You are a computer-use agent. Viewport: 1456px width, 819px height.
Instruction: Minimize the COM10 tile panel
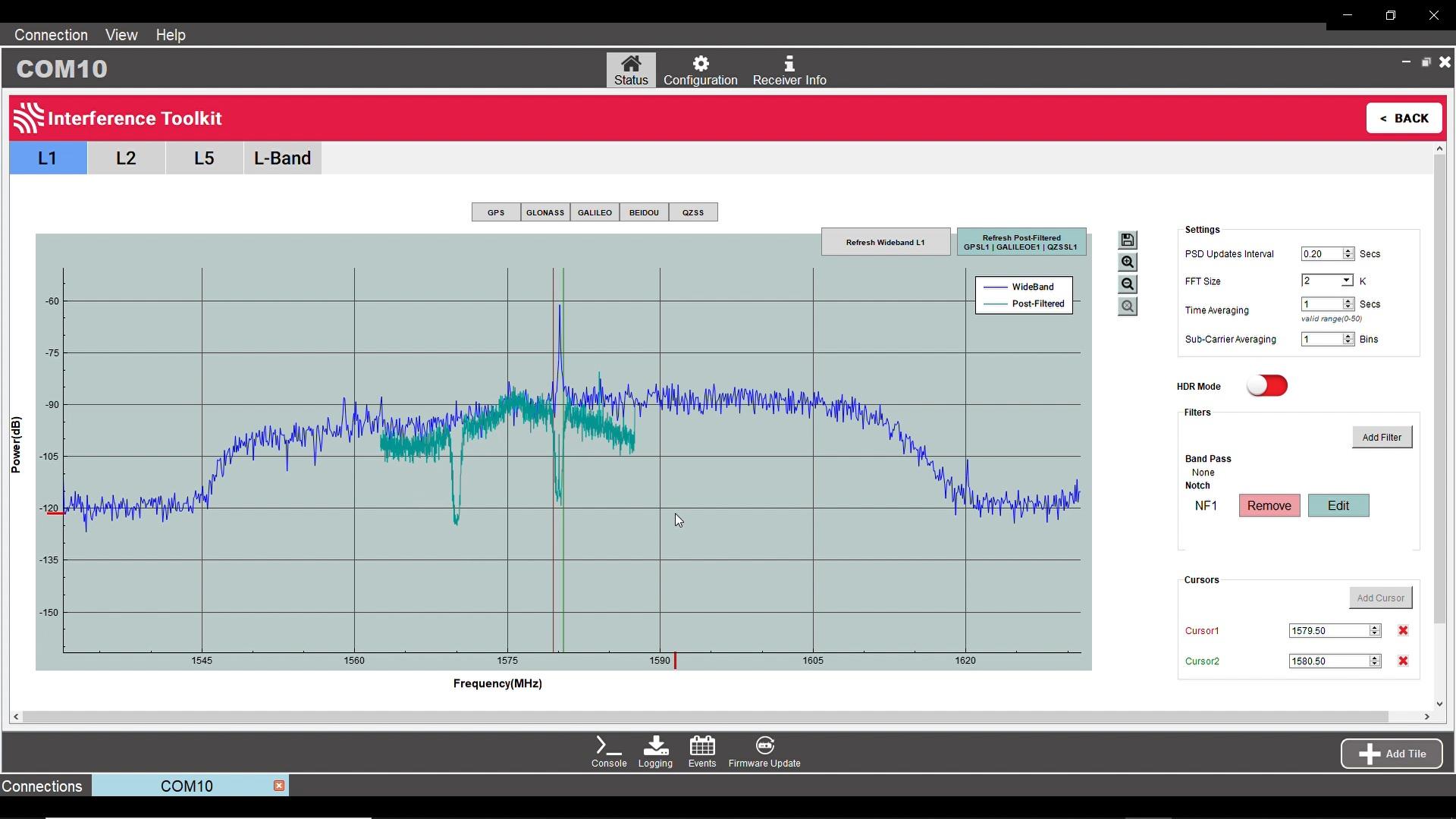[1406, 62]
